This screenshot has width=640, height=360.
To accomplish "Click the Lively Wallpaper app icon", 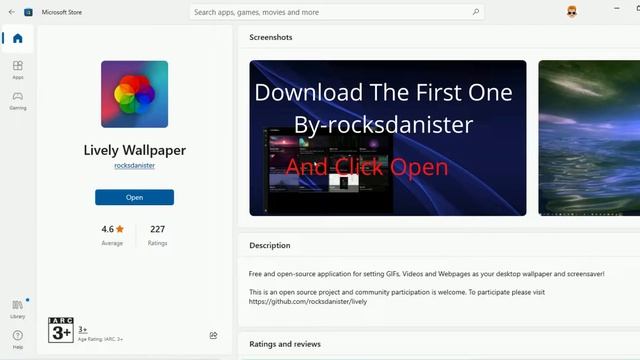I will tap(134, 94).
